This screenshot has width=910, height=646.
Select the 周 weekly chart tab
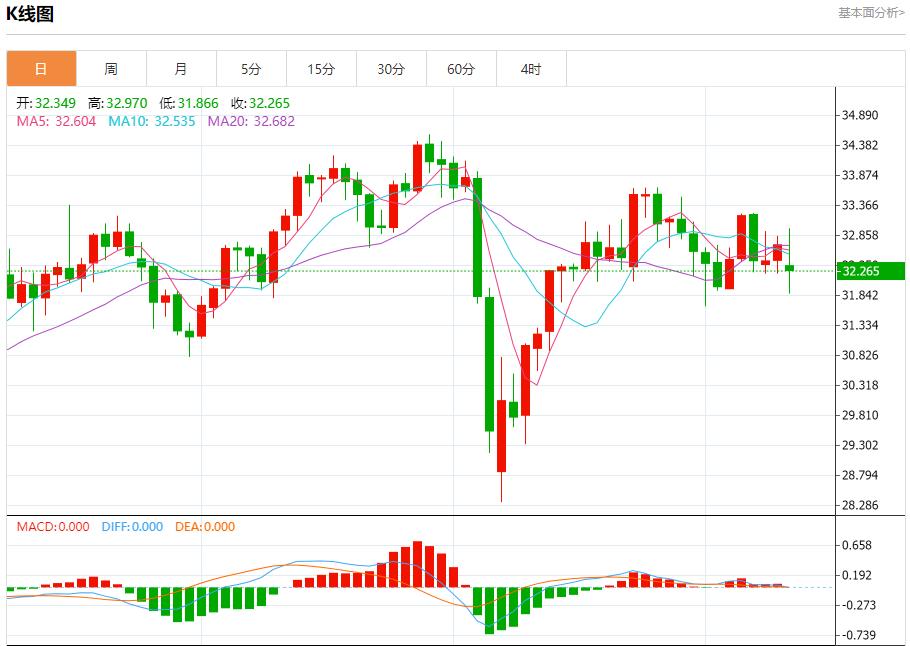pyautogui.click(x=111, y=69)
